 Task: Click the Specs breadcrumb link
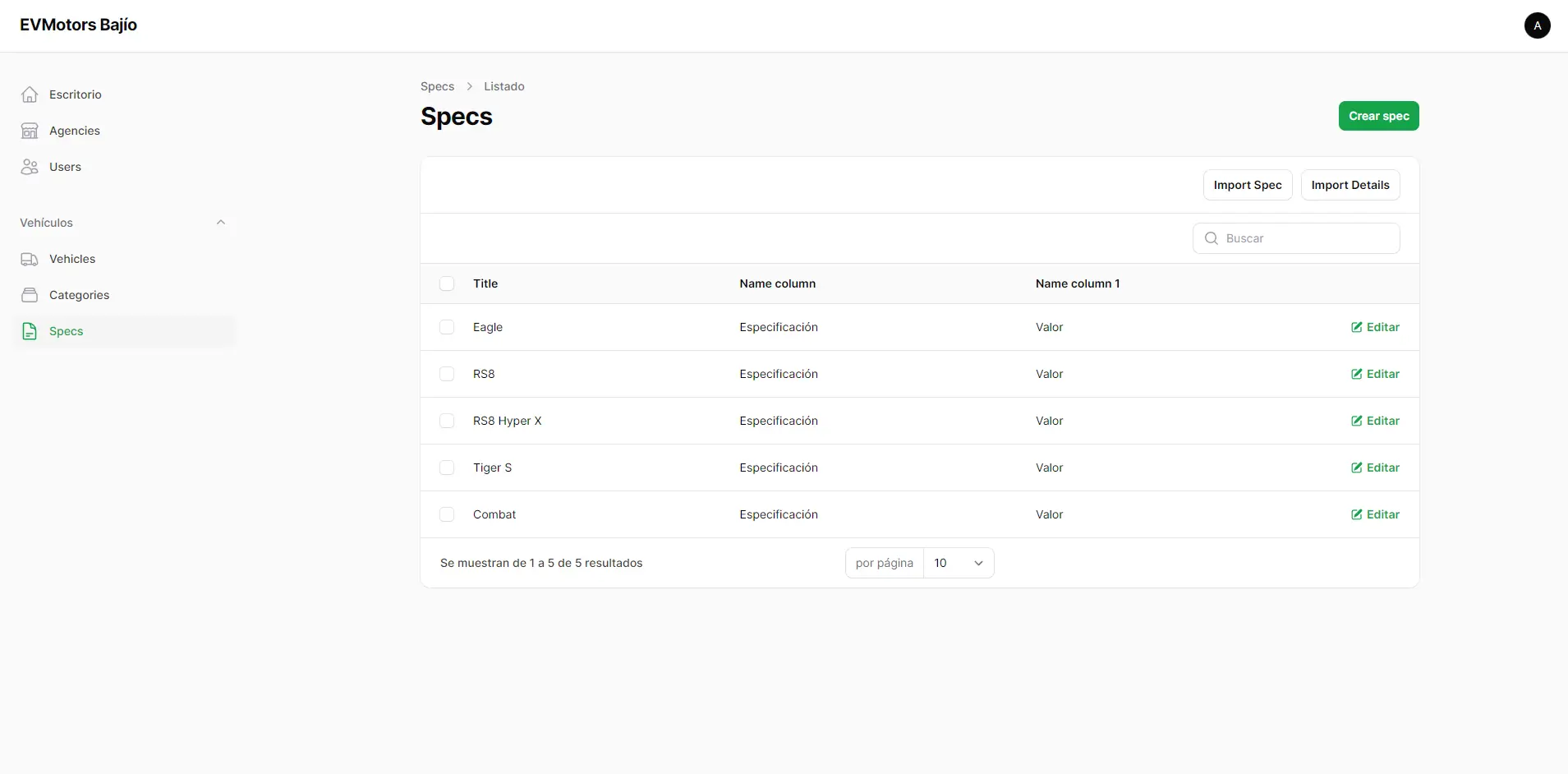[x=437, y=86]
